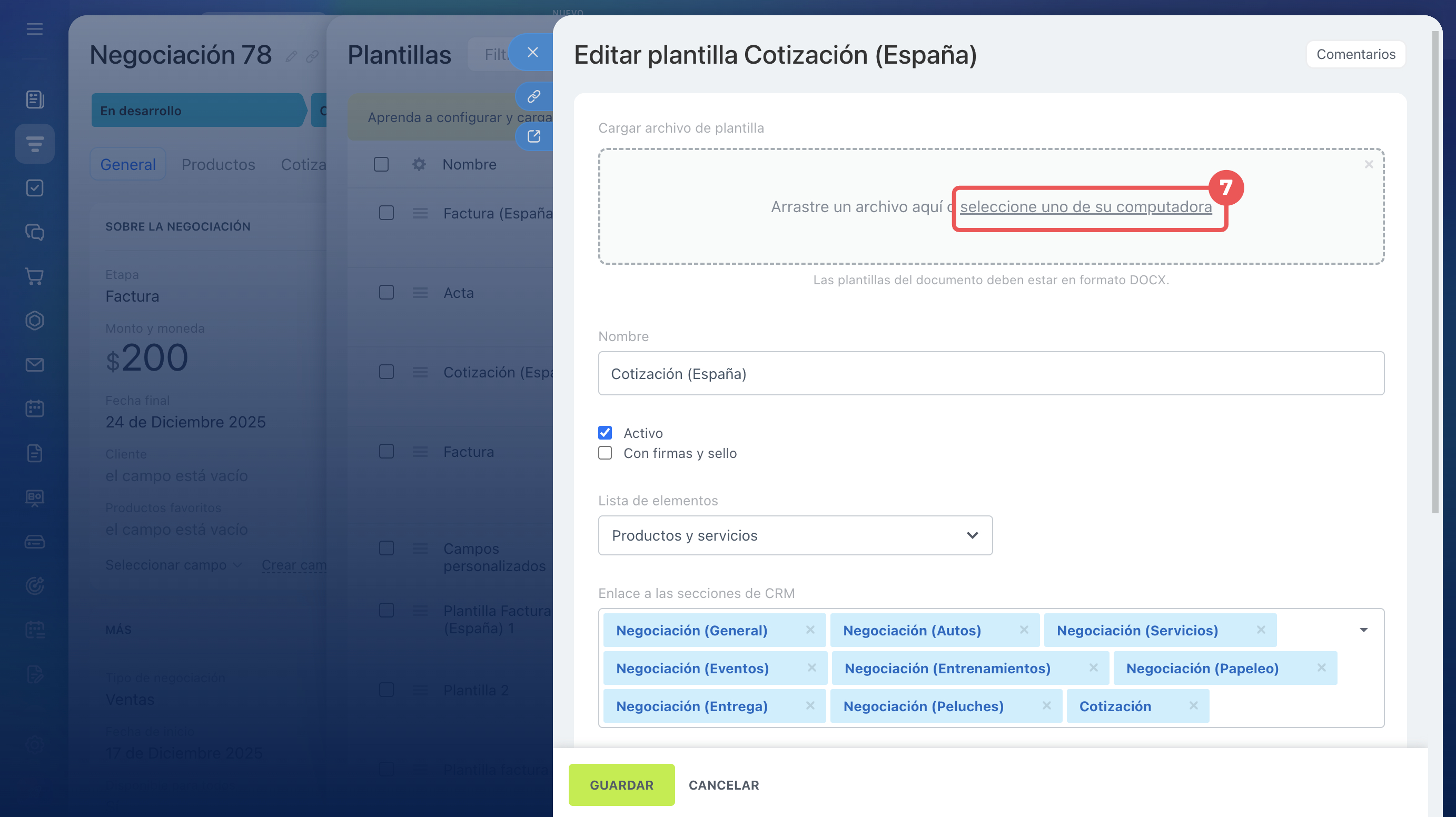Remove Negociación (General) tag
This screenshot has height=817, width=1456.
(810, 630)
